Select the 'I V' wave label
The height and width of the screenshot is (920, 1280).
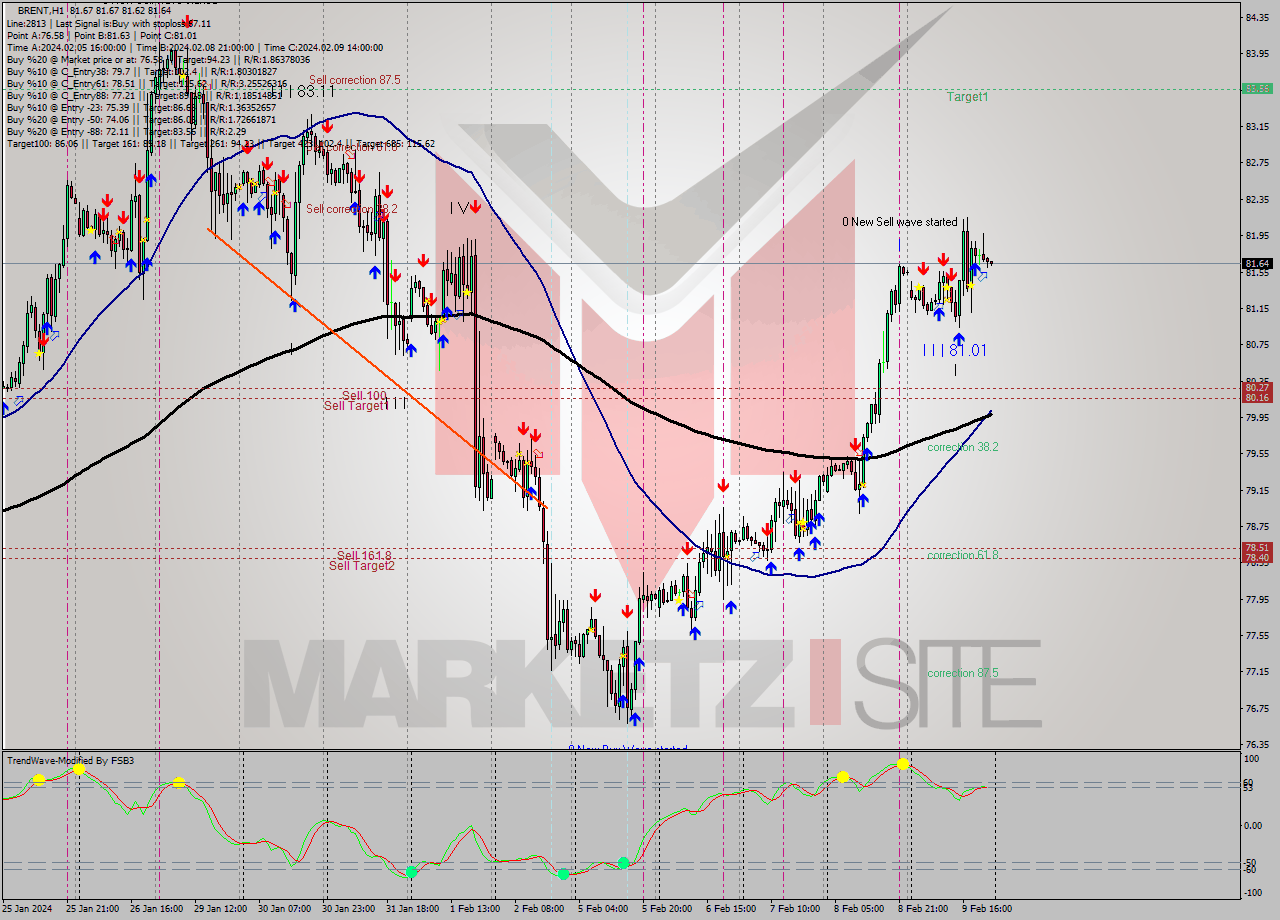point(459,207)
